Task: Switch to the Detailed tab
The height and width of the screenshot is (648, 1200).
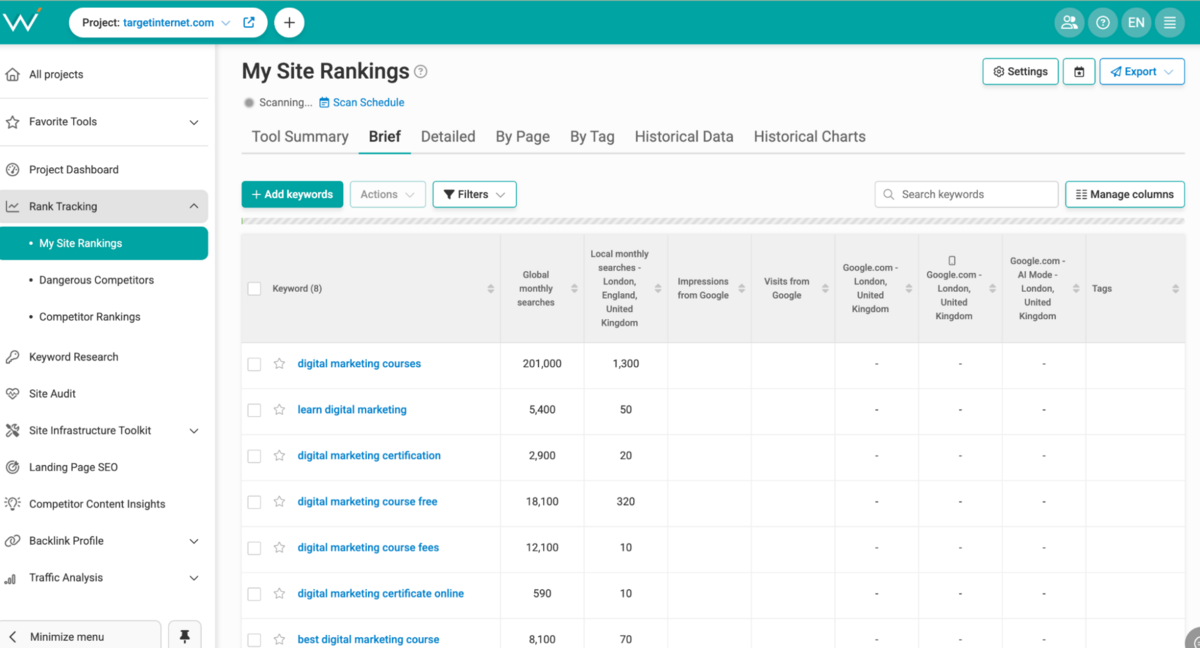Action: pos(448,137)
